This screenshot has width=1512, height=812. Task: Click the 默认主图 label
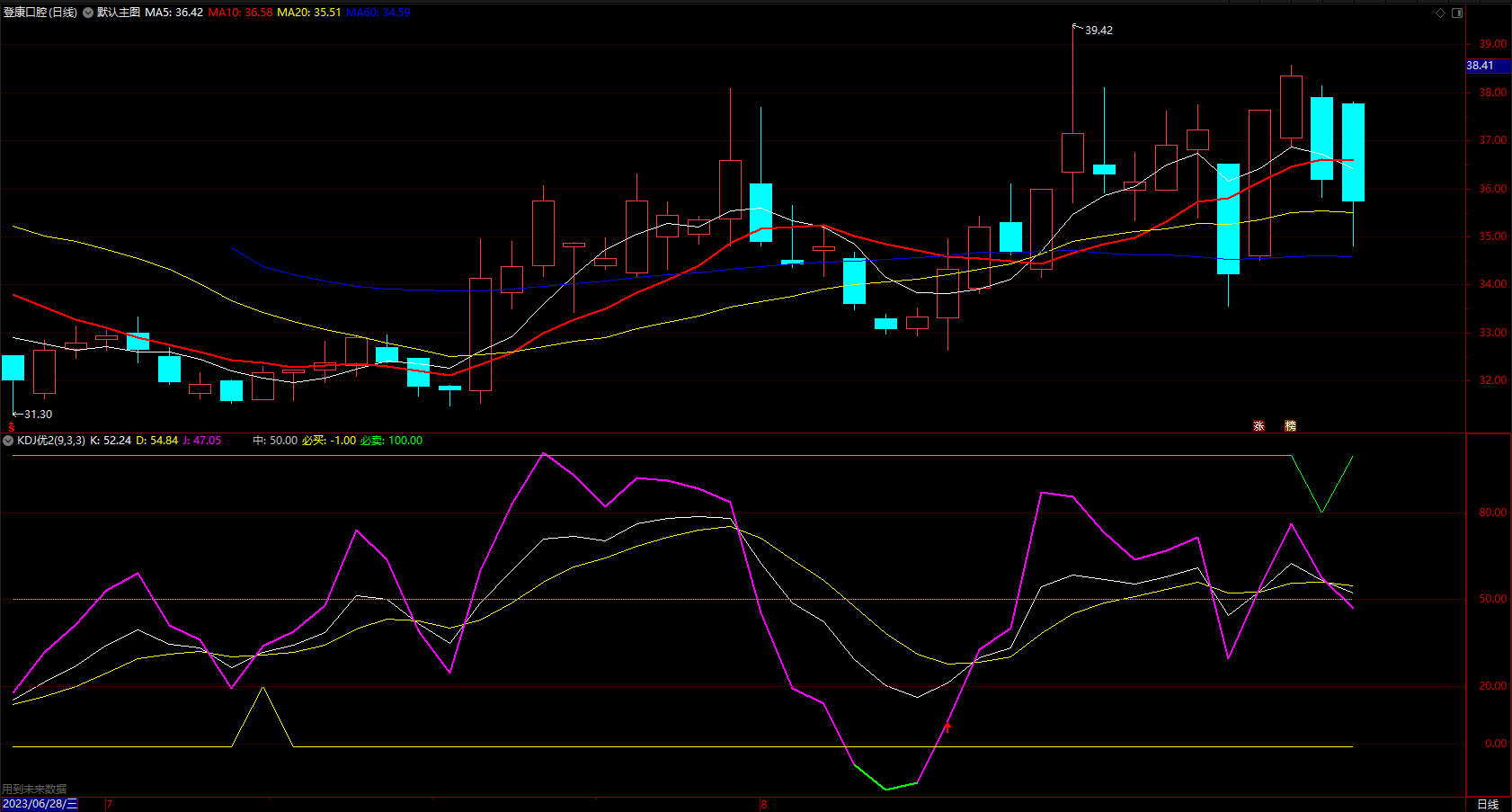point(119,13)
